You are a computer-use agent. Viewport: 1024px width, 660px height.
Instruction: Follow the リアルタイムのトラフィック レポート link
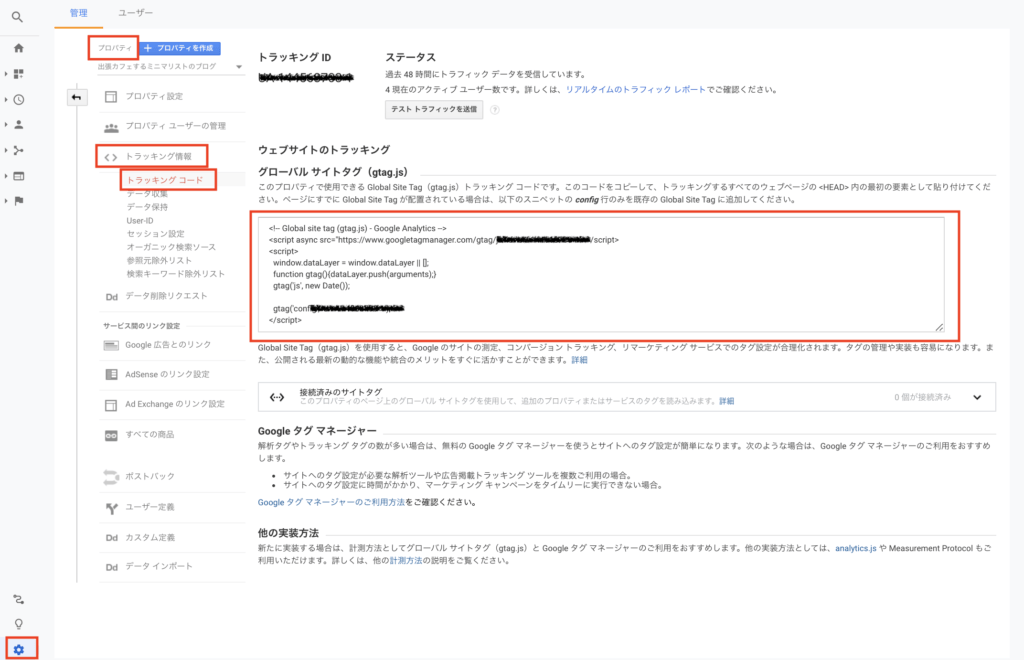coord(635,90)
